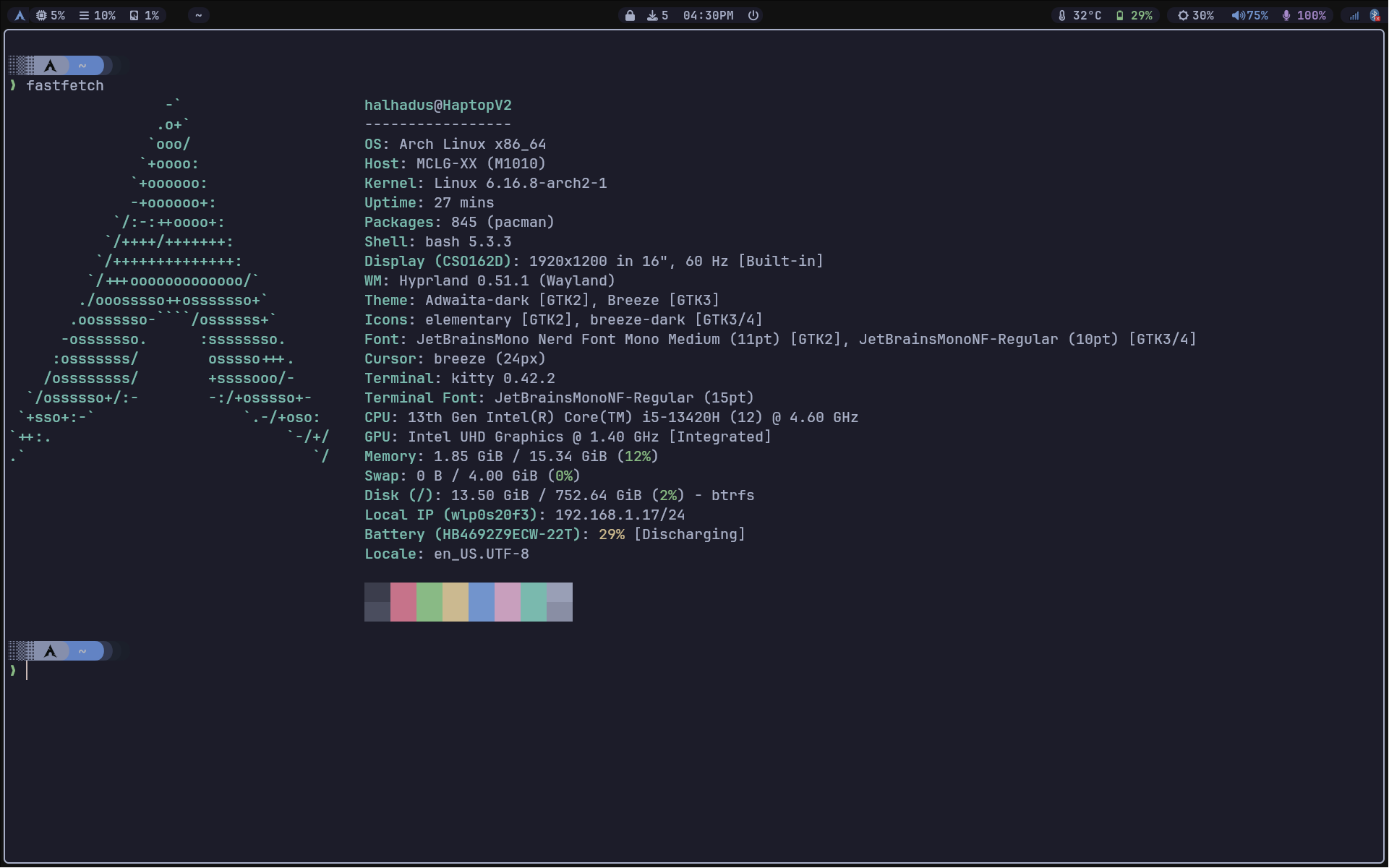Click the yellow color block in palette
The height and width of the screenshot is (868, 1389).
click(456, 602)
